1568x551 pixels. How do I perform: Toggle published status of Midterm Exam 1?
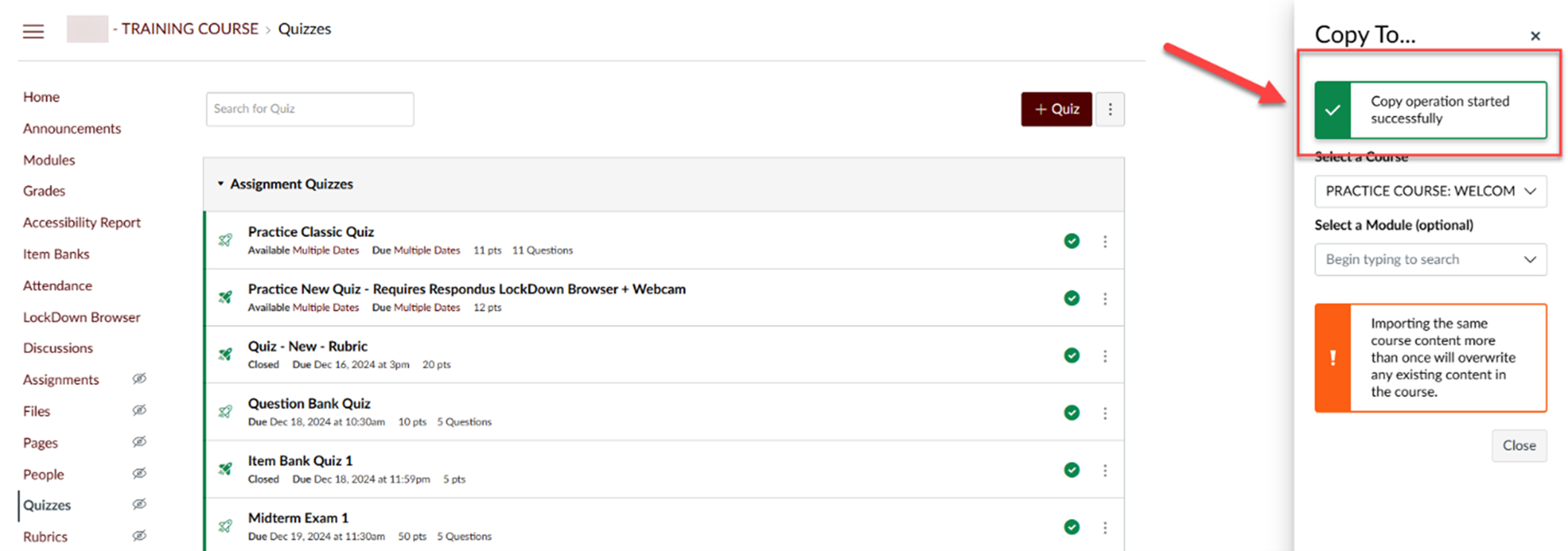click(x=1072, y=527)
